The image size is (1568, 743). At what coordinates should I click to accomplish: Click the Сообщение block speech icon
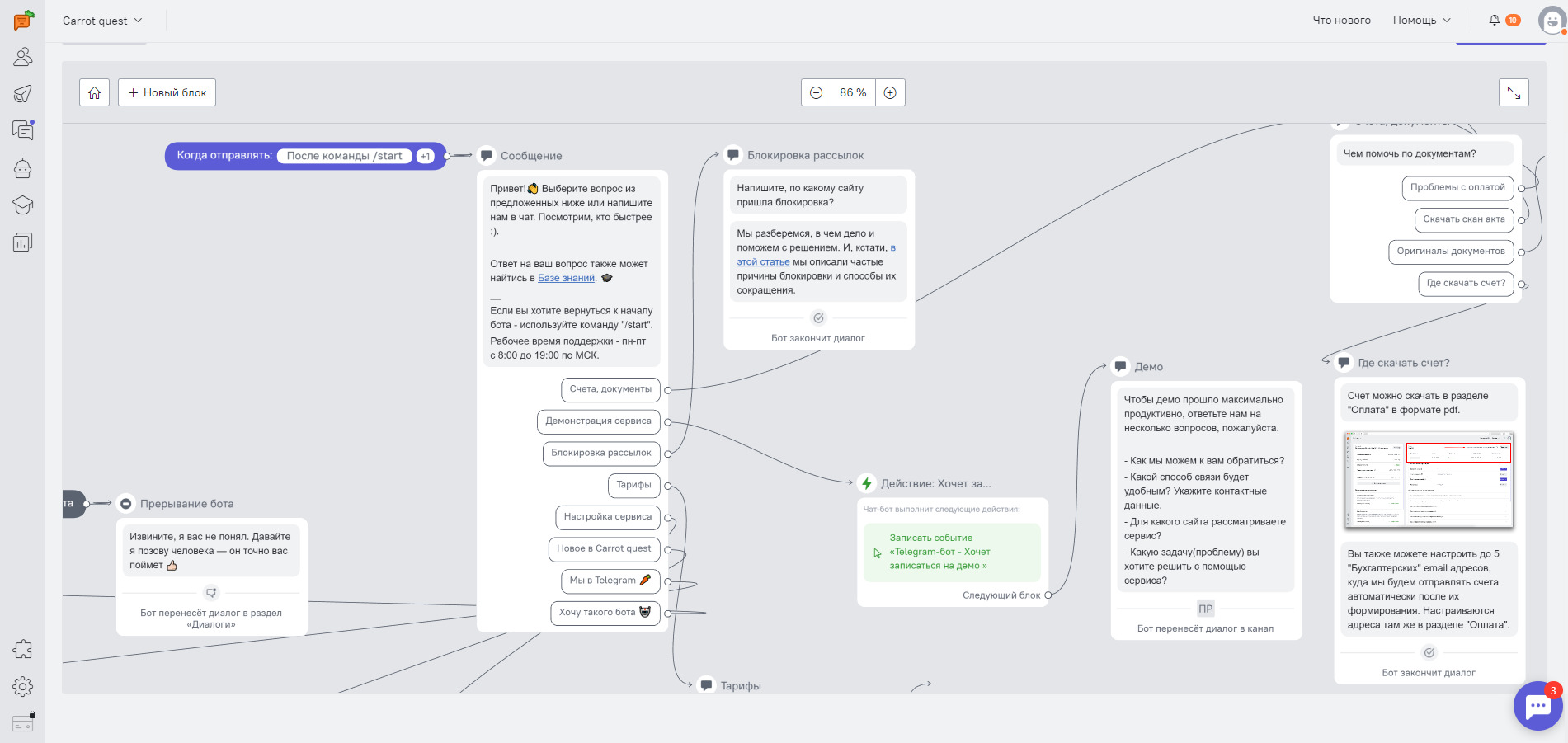[487, 155]
